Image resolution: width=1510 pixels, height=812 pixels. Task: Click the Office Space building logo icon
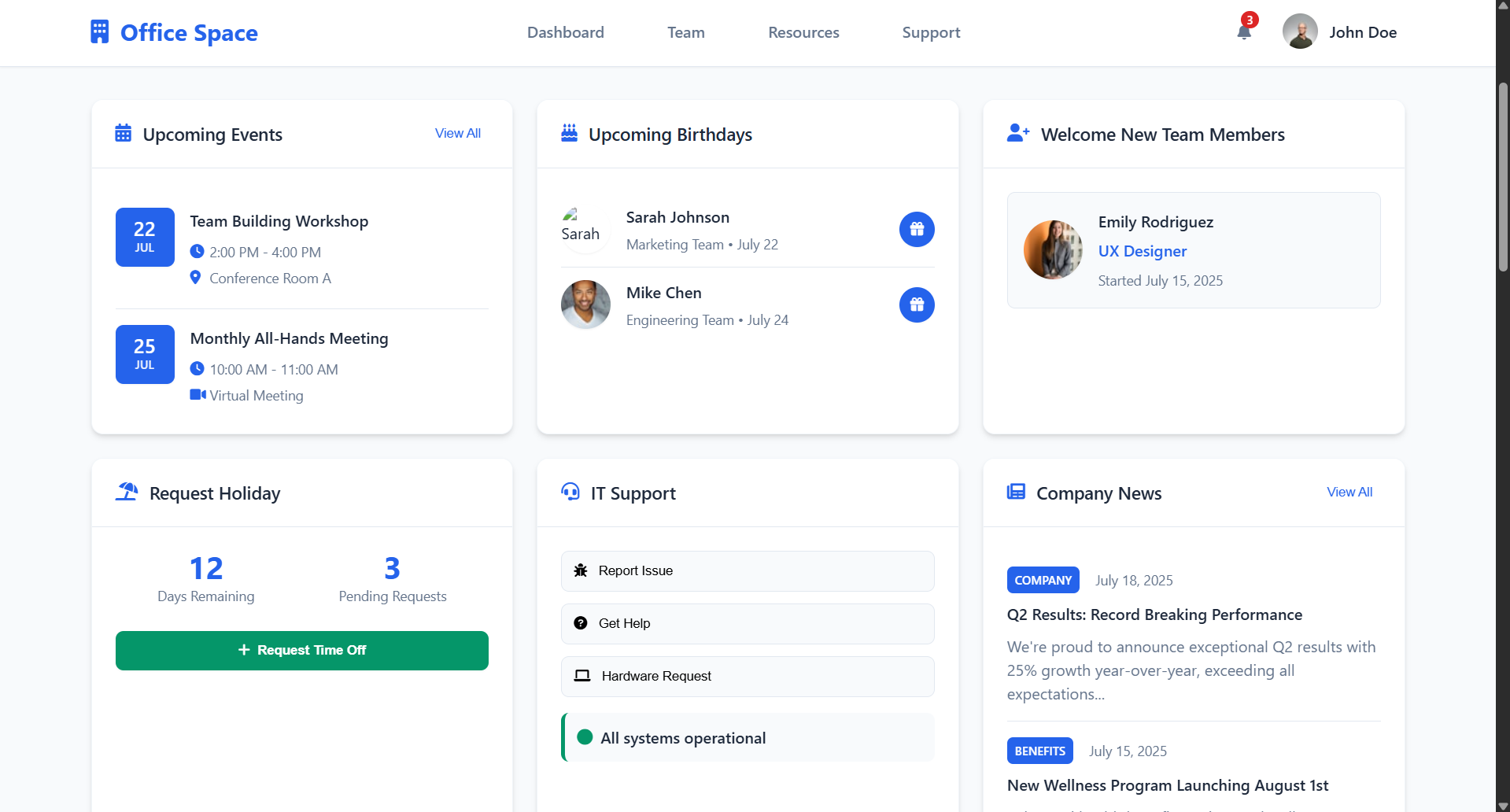point(100,32)
